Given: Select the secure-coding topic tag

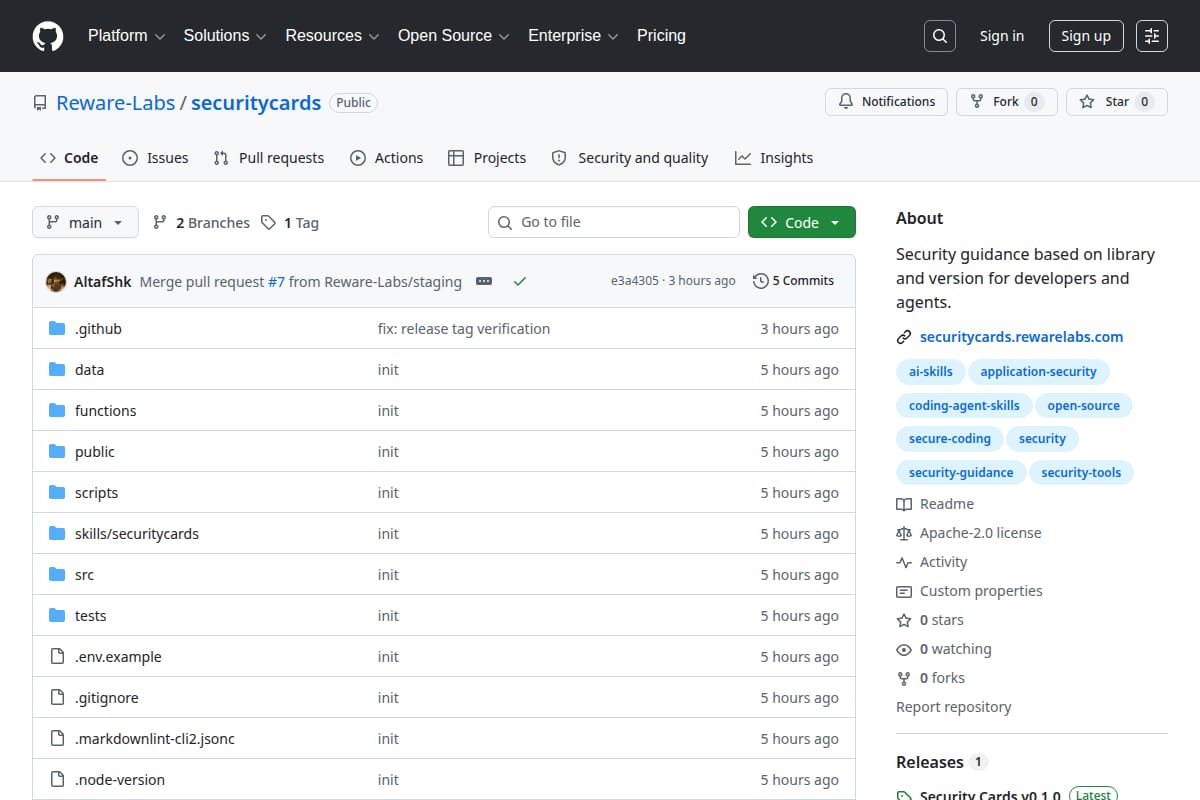Looking at the screenshot, I should (950, 438).
